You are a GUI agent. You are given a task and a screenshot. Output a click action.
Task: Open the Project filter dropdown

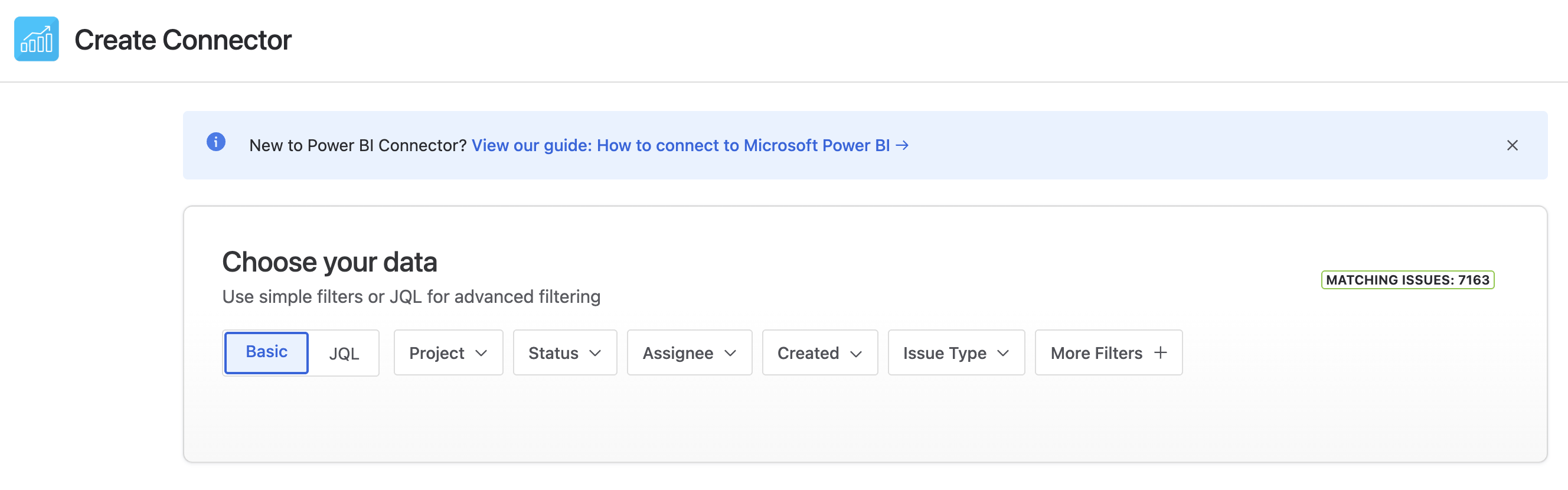[x=449, y=353]
